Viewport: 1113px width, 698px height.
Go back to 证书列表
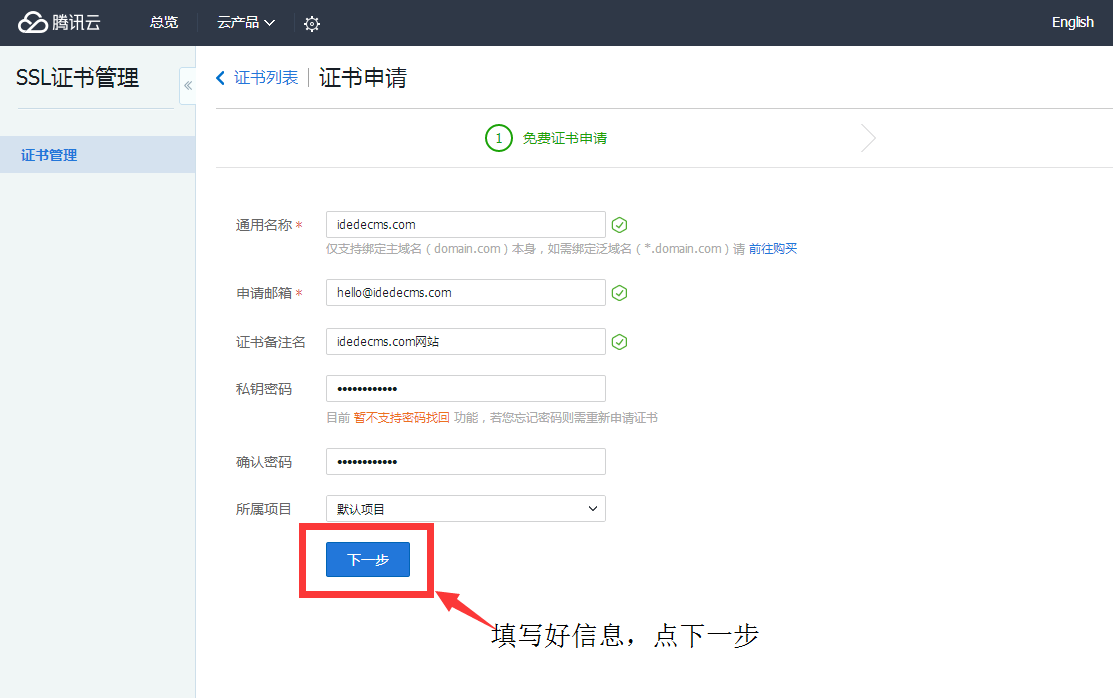[266, 78]
